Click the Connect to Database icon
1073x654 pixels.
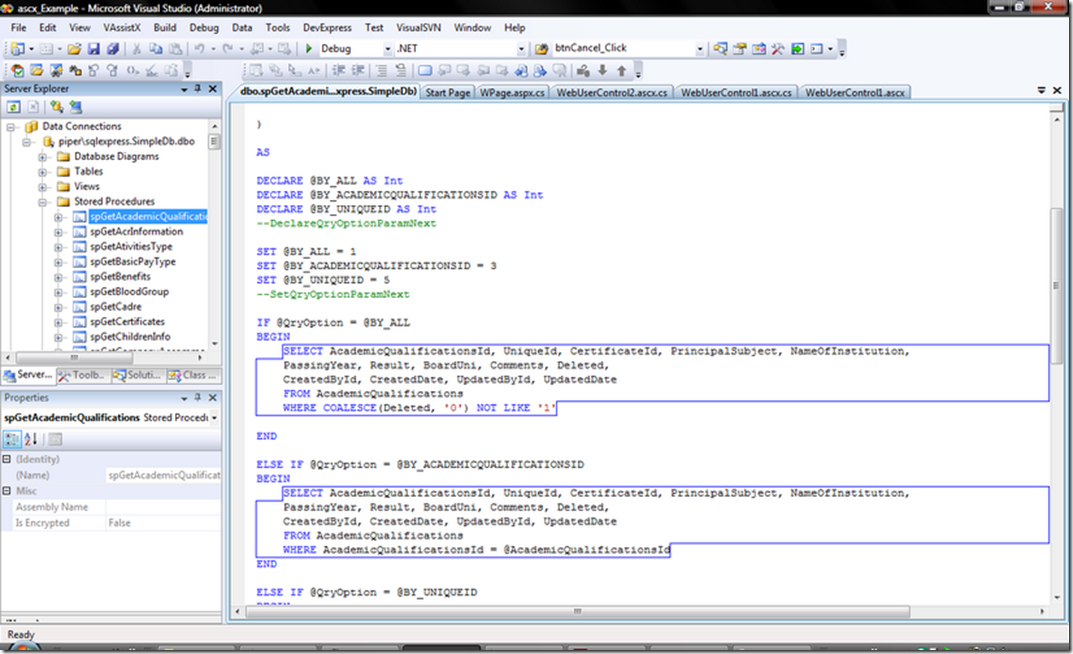(x=56, y=107)
